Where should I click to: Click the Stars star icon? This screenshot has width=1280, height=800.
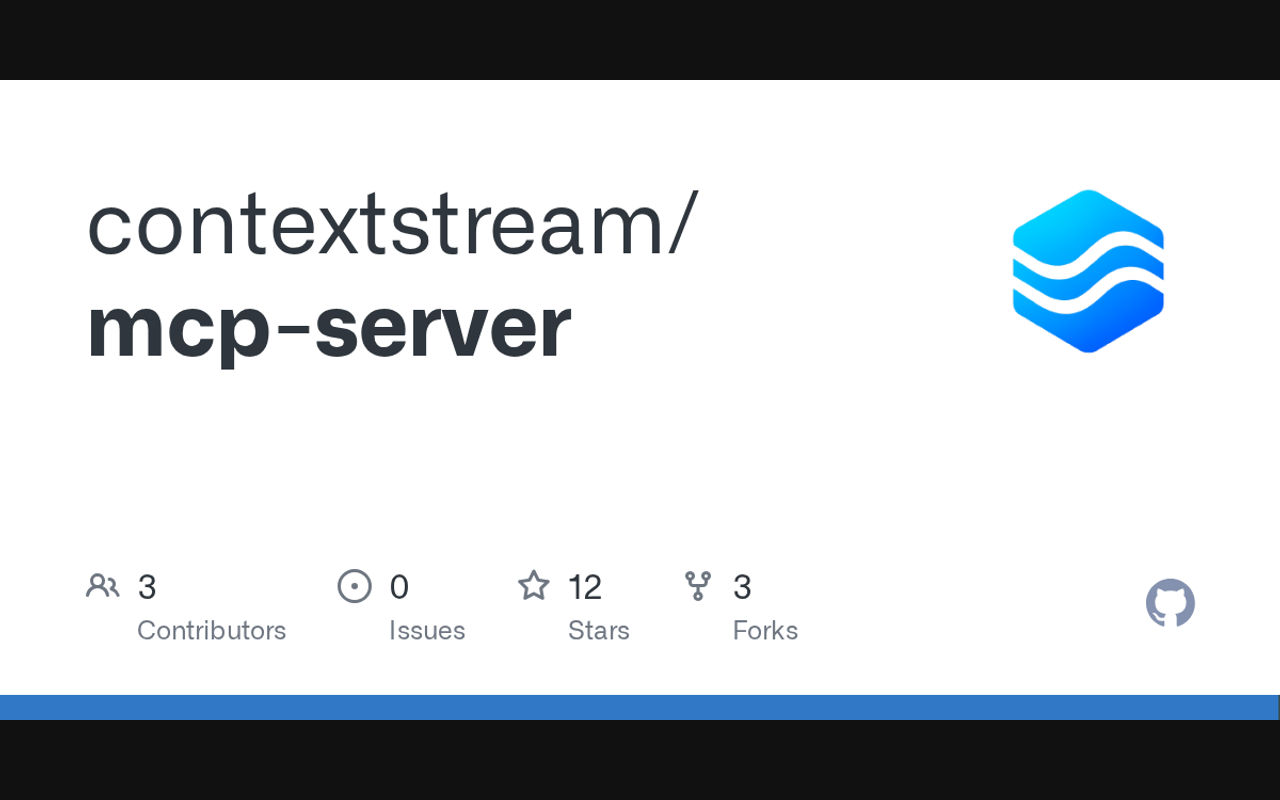point(534,585)
